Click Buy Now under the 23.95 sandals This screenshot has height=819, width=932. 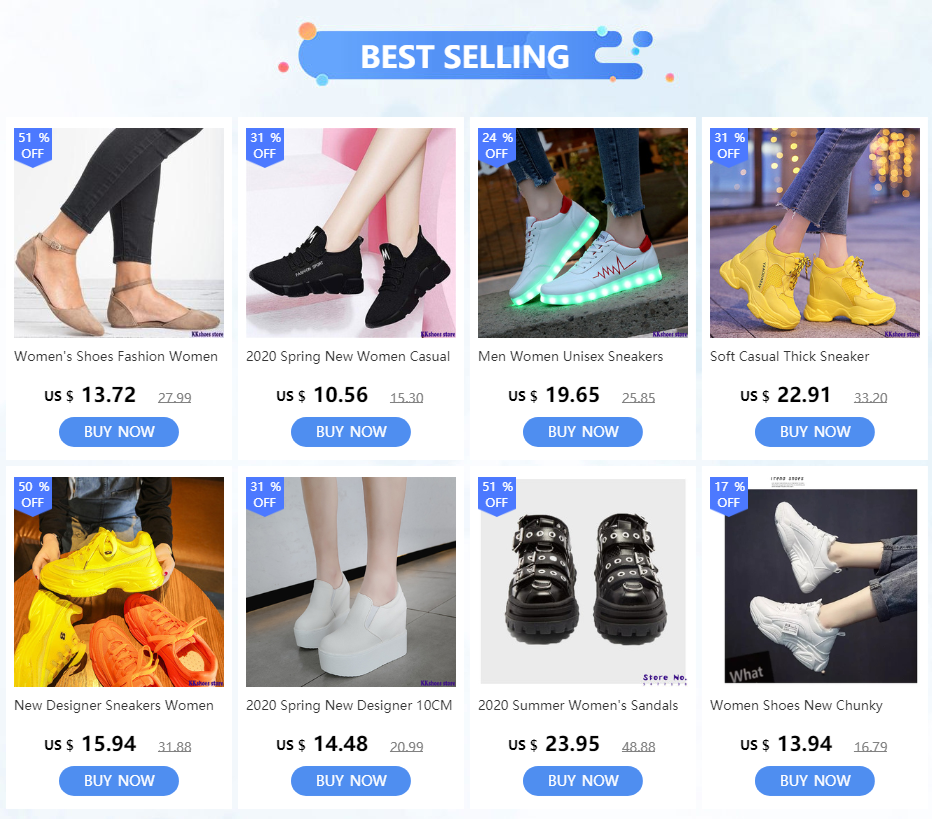click(x=583, y=781)
